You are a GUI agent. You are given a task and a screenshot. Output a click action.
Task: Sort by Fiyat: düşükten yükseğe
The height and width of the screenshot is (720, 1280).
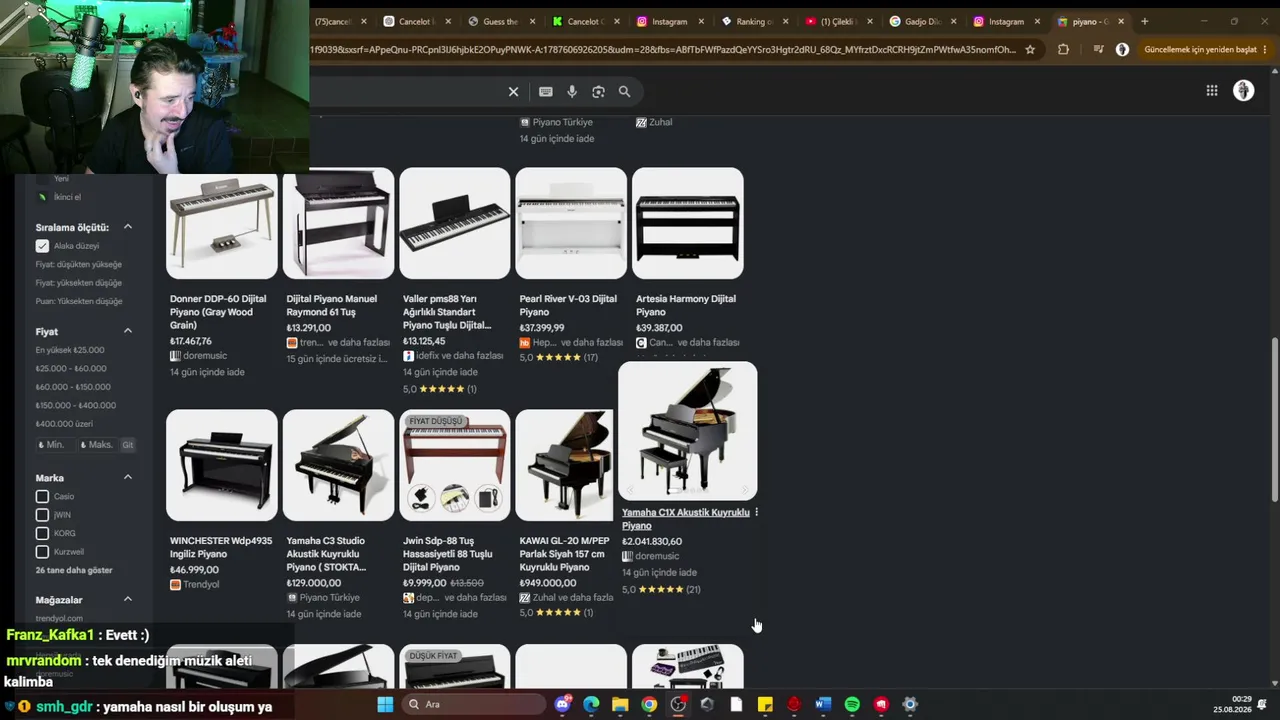[x=79, y=264]
